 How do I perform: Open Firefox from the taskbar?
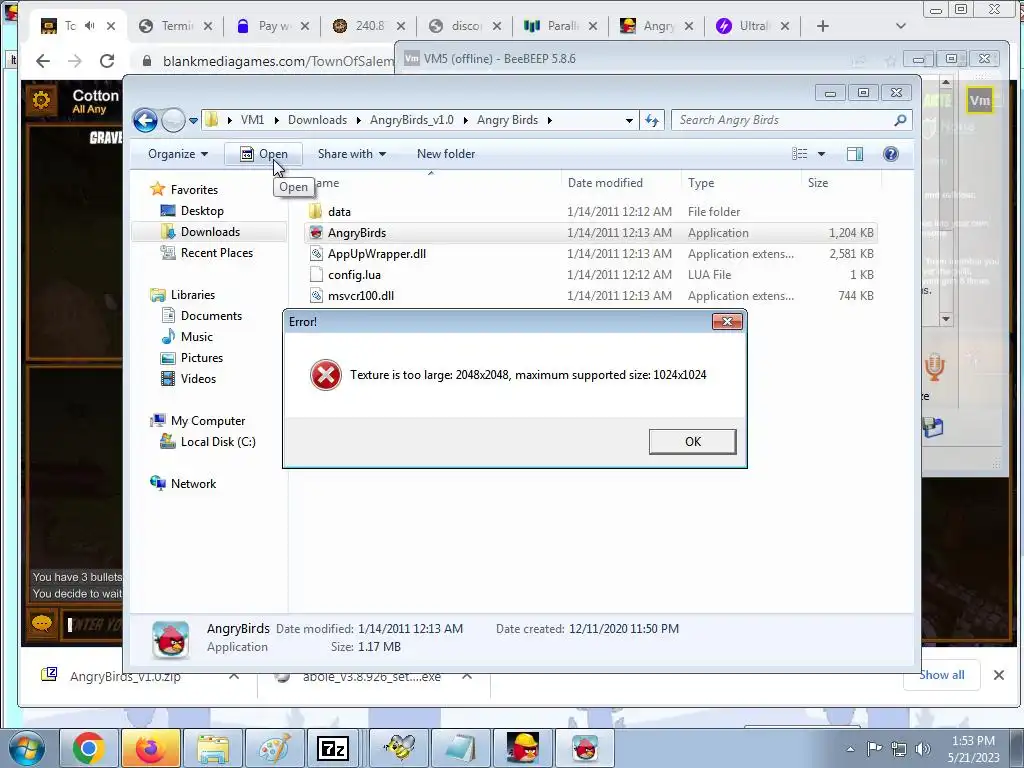150,748
